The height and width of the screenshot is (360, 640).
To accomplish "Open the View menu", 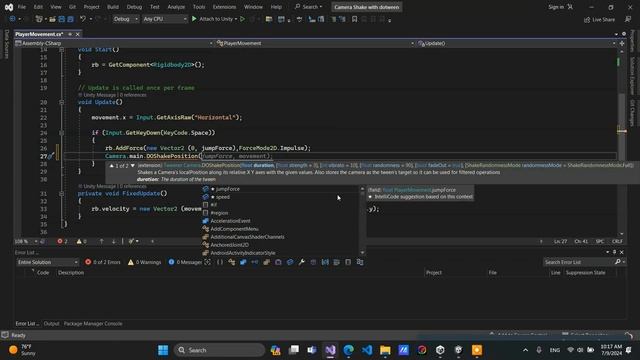I will [x=56, y=7].
